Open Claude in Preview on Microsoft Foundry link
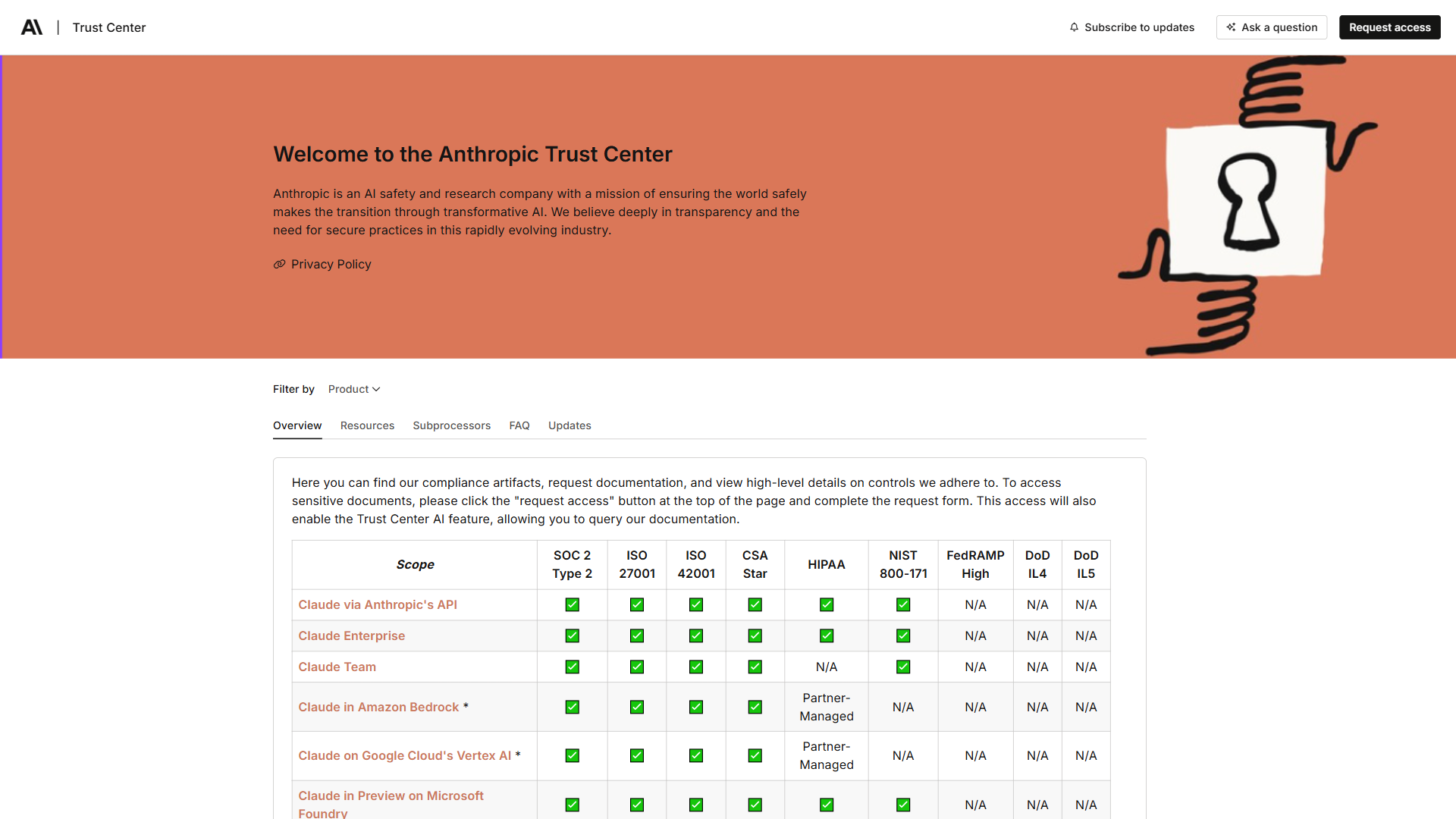 (391, 804)
